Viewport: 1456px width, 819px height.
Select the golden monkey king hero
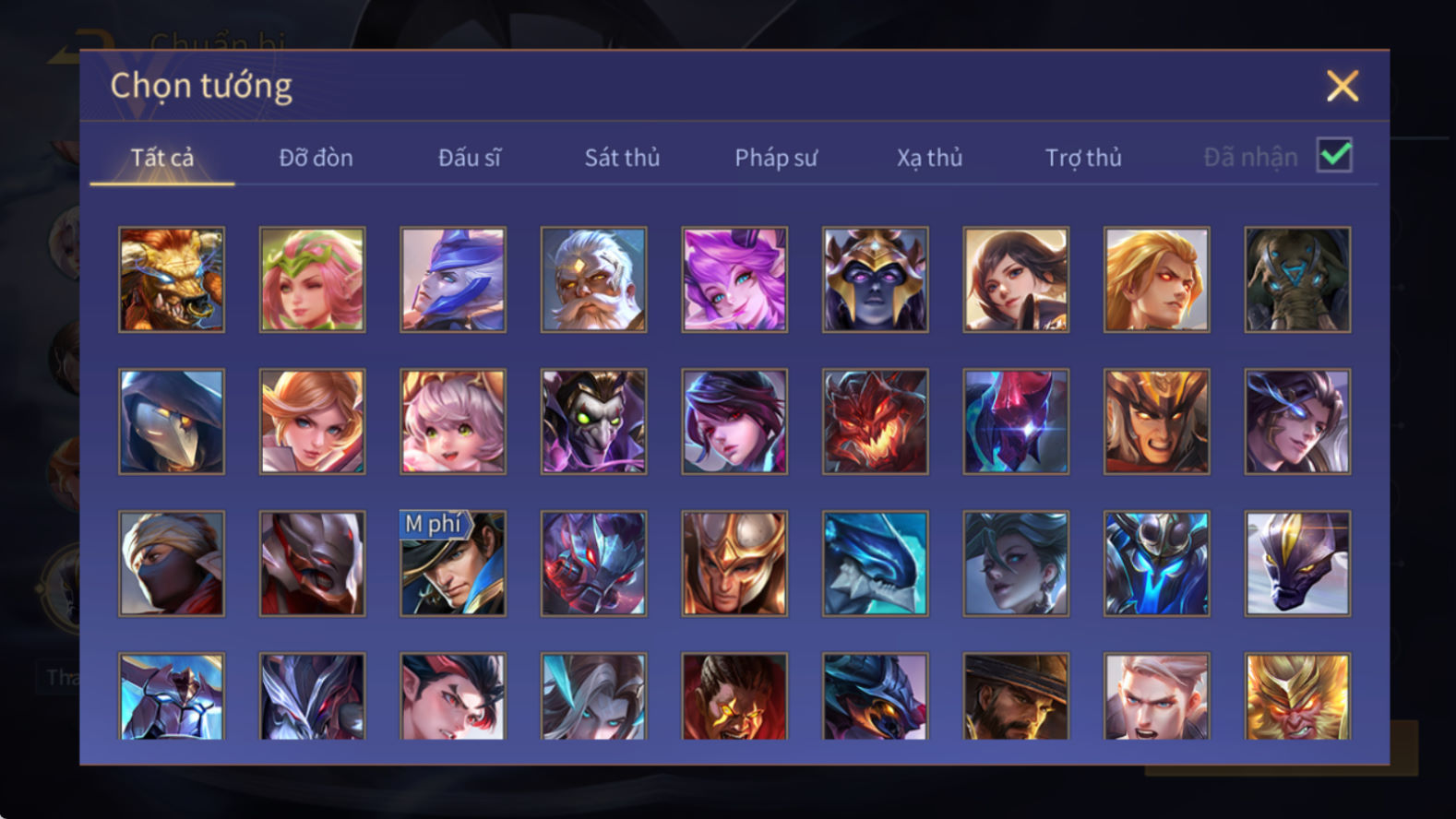(1297, 696)
